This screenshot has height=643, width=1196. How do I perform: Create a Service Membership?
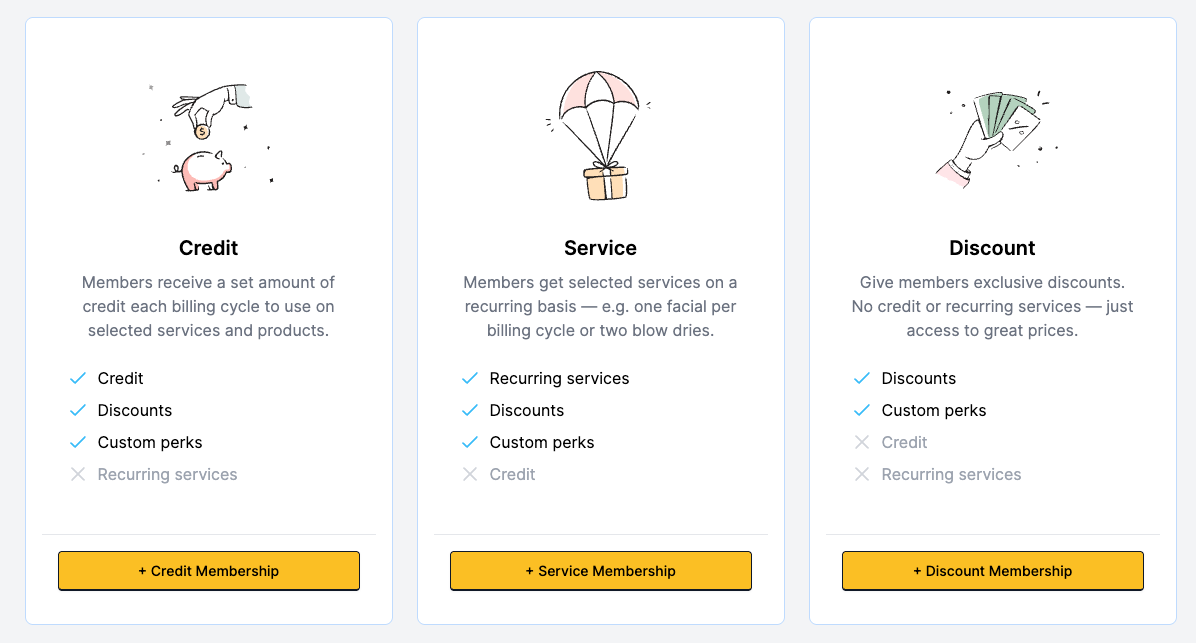[x=601, y=571]
